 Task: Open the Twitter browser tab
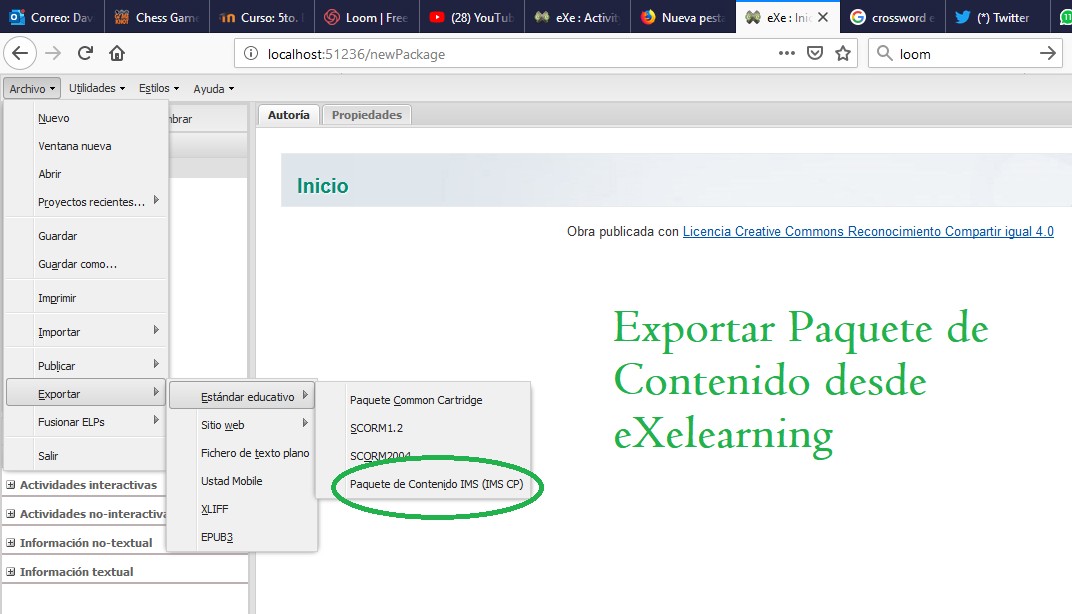[997, 17]
